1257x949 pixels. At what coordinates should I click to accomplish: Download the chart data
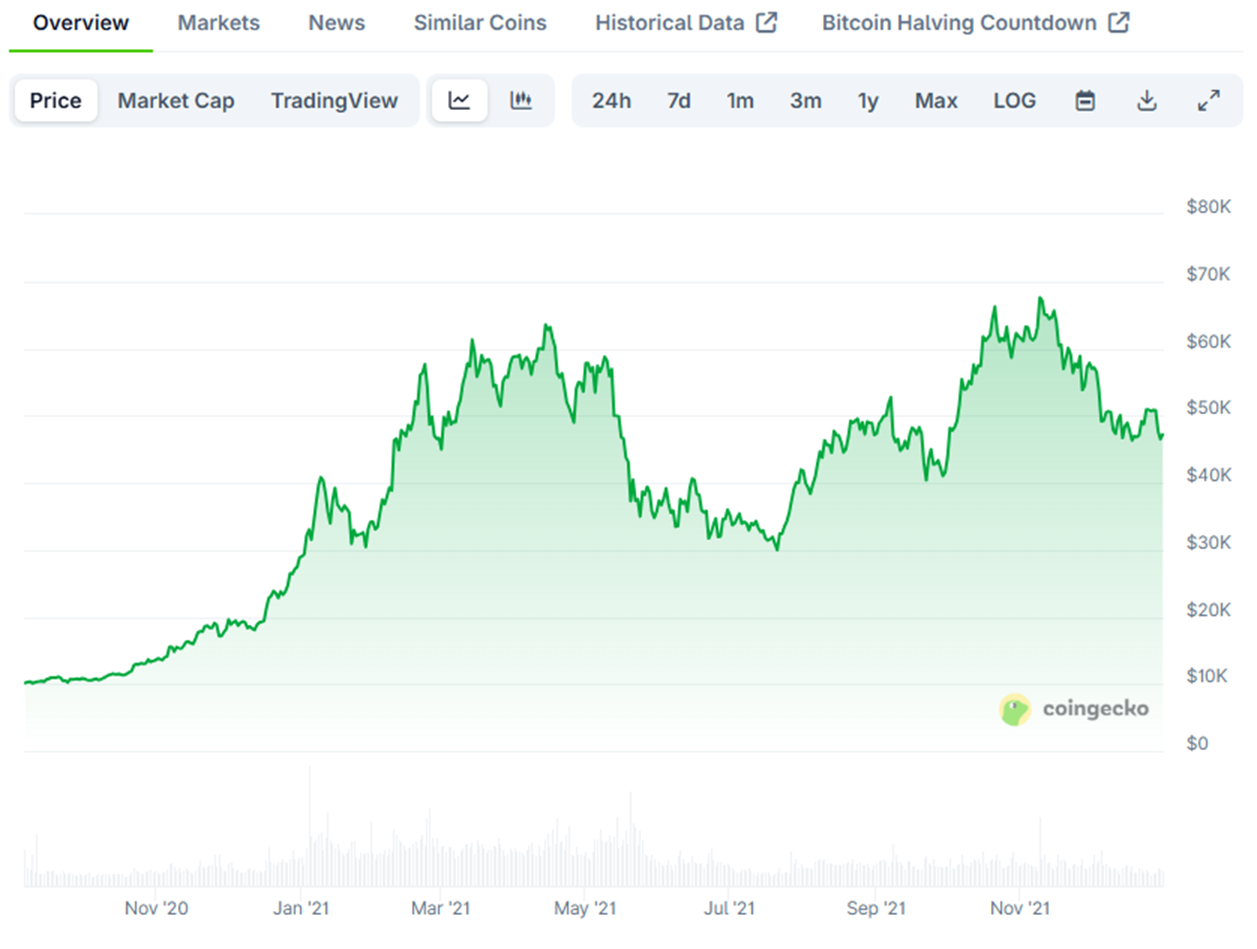(x=1147, y=100)
